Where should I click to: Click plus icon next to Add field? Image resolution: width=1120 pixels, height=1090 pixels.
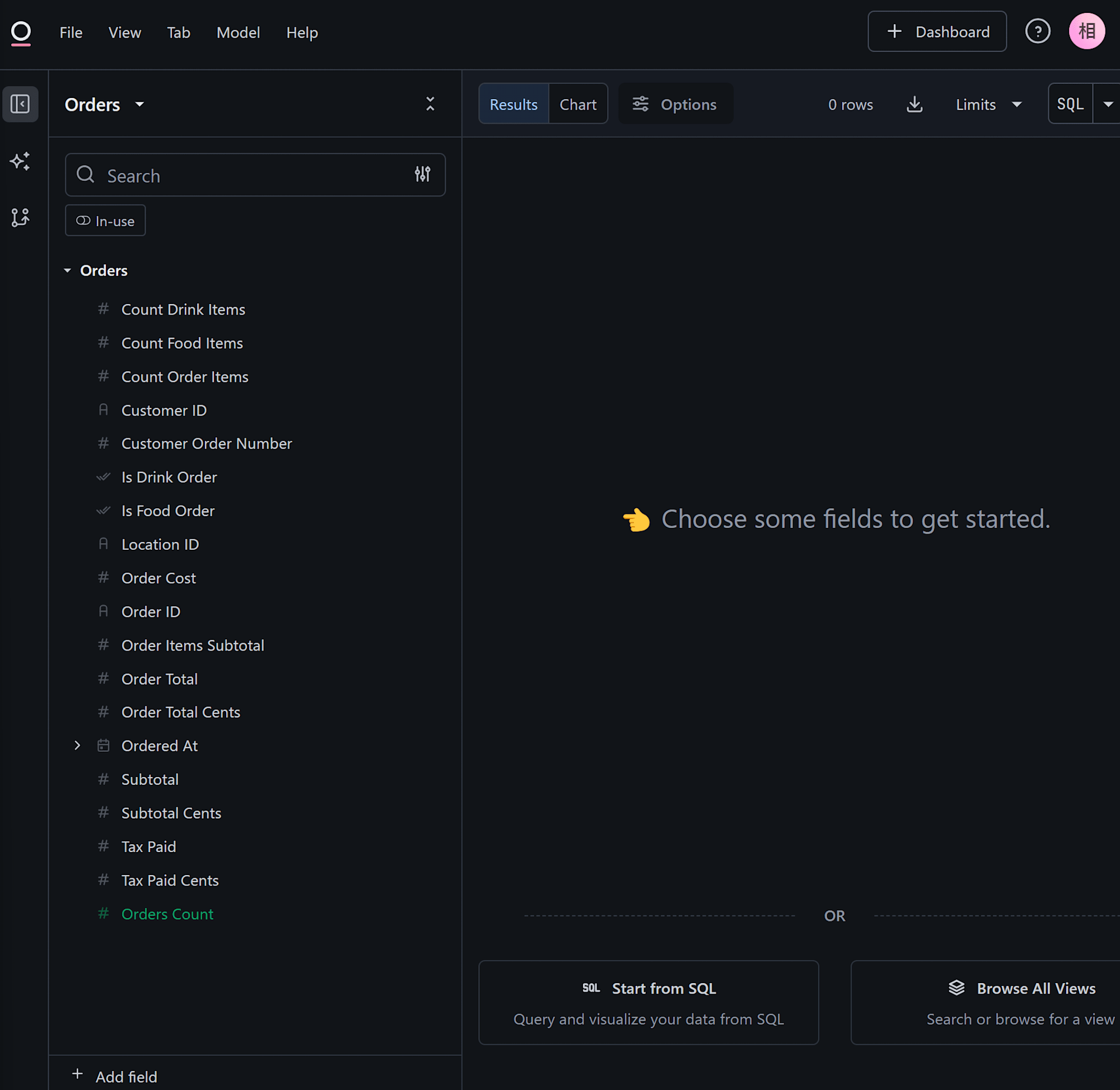pos(77,1074)
